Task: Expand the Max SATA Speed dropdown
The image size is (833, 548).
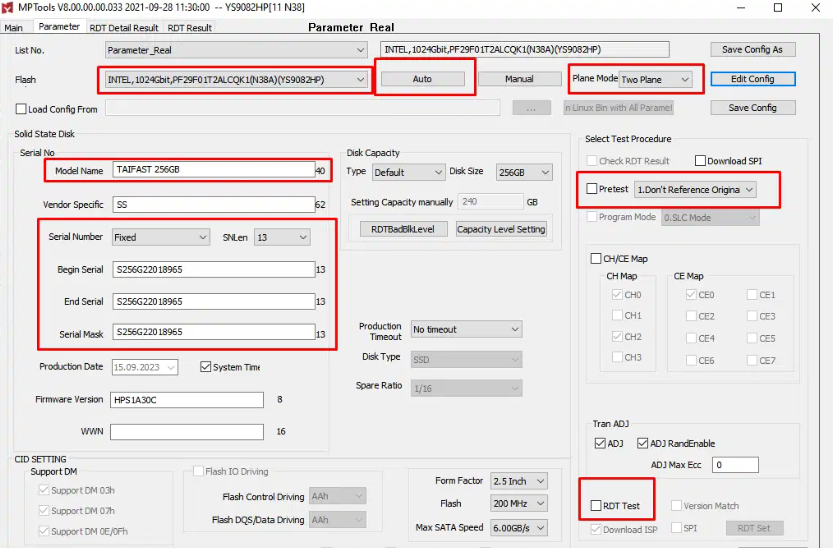Action: click(520, 527)
